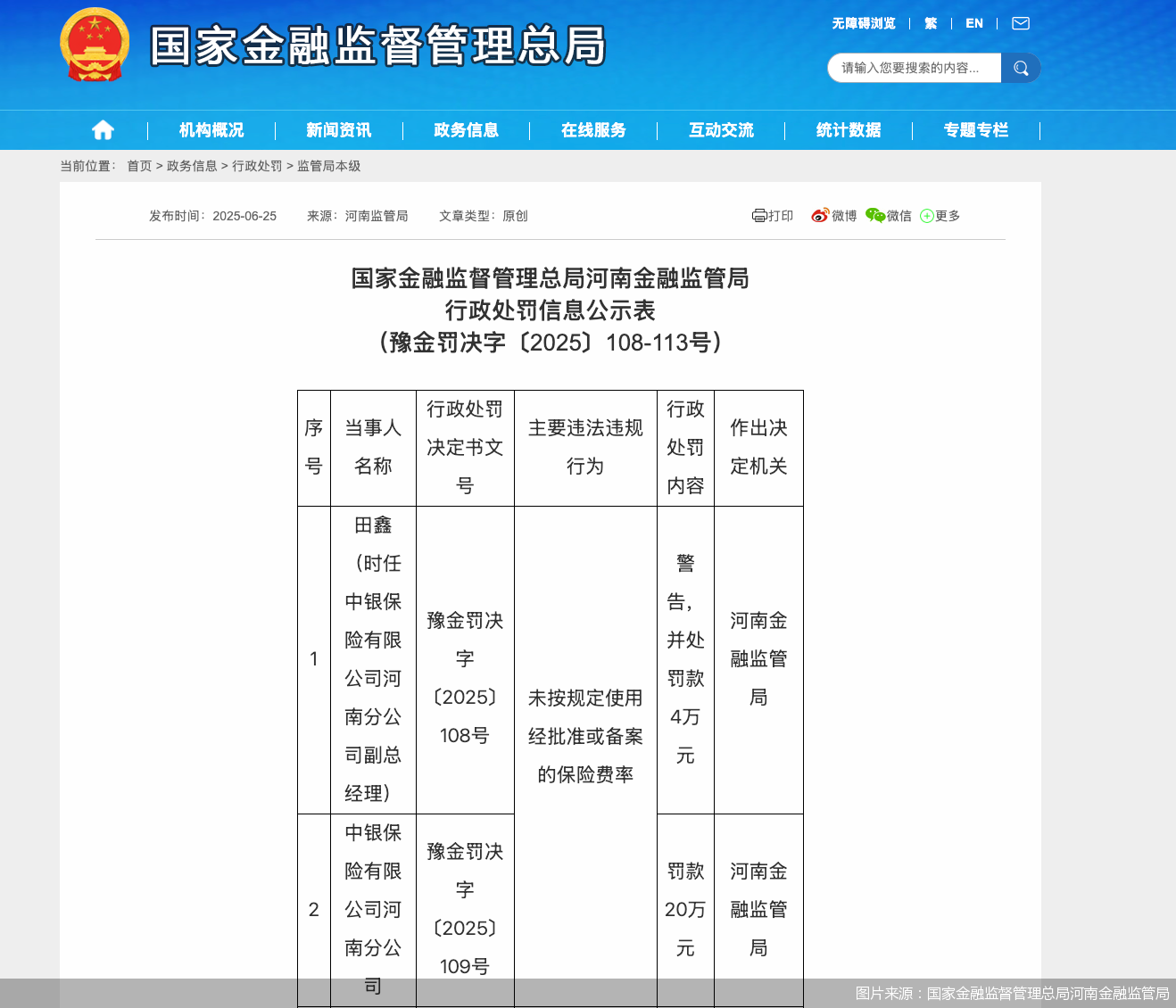Open the mail envelope icon
Screen dimensions: 1176x1008
1021,23
